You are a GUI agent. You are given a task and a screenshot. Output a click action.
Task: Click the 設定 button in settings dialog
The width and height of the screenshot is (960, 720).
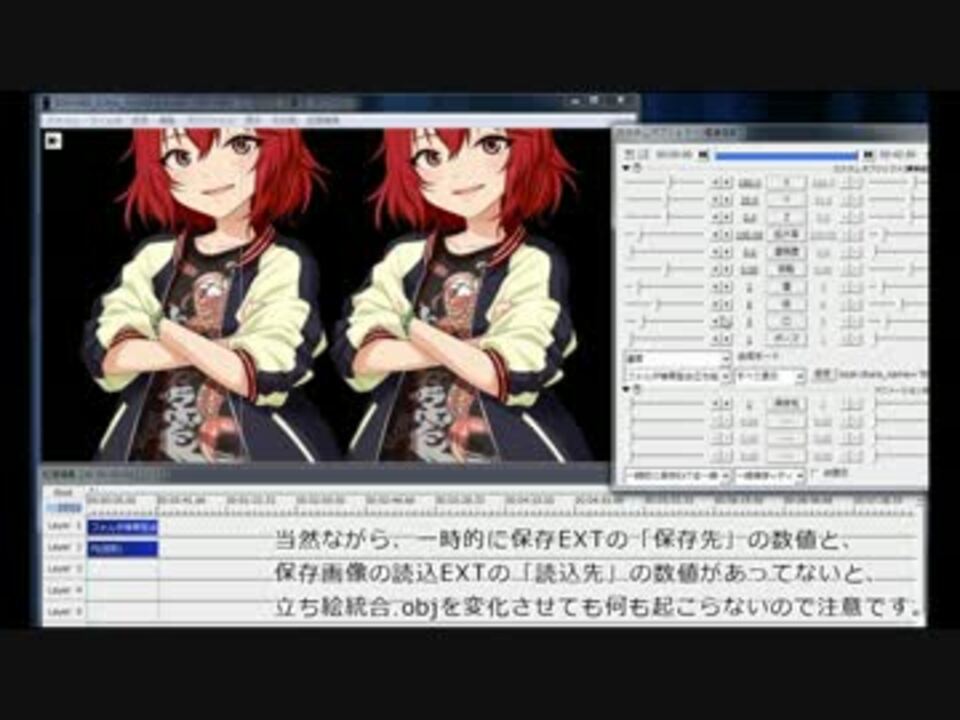tap(824, 374)
